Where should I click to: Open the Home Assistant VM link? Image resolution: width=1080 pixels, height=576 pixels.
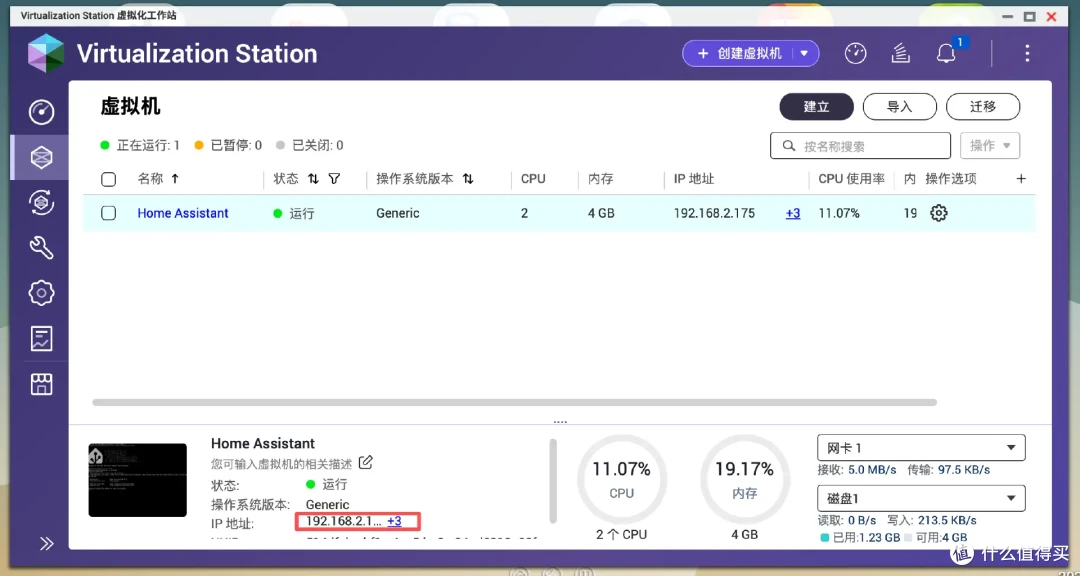click(183, 213)
